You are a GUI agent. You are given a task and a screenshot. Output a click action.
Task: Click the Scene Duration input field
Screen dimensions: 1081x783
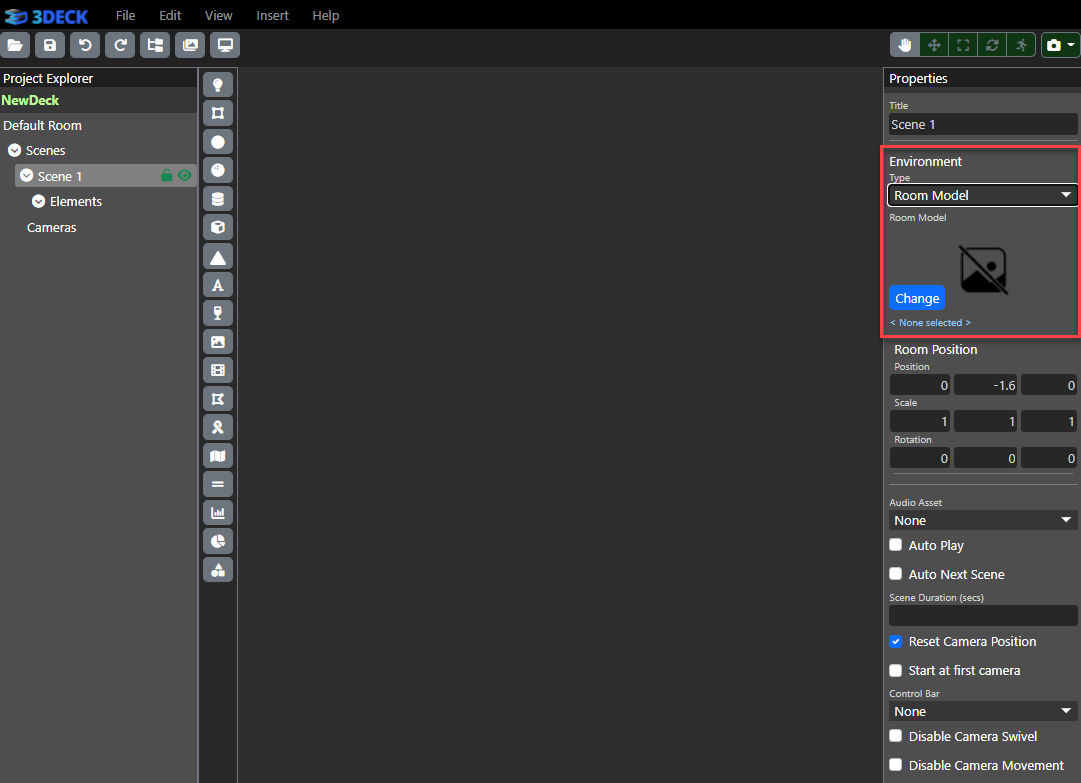coord(982,615)
